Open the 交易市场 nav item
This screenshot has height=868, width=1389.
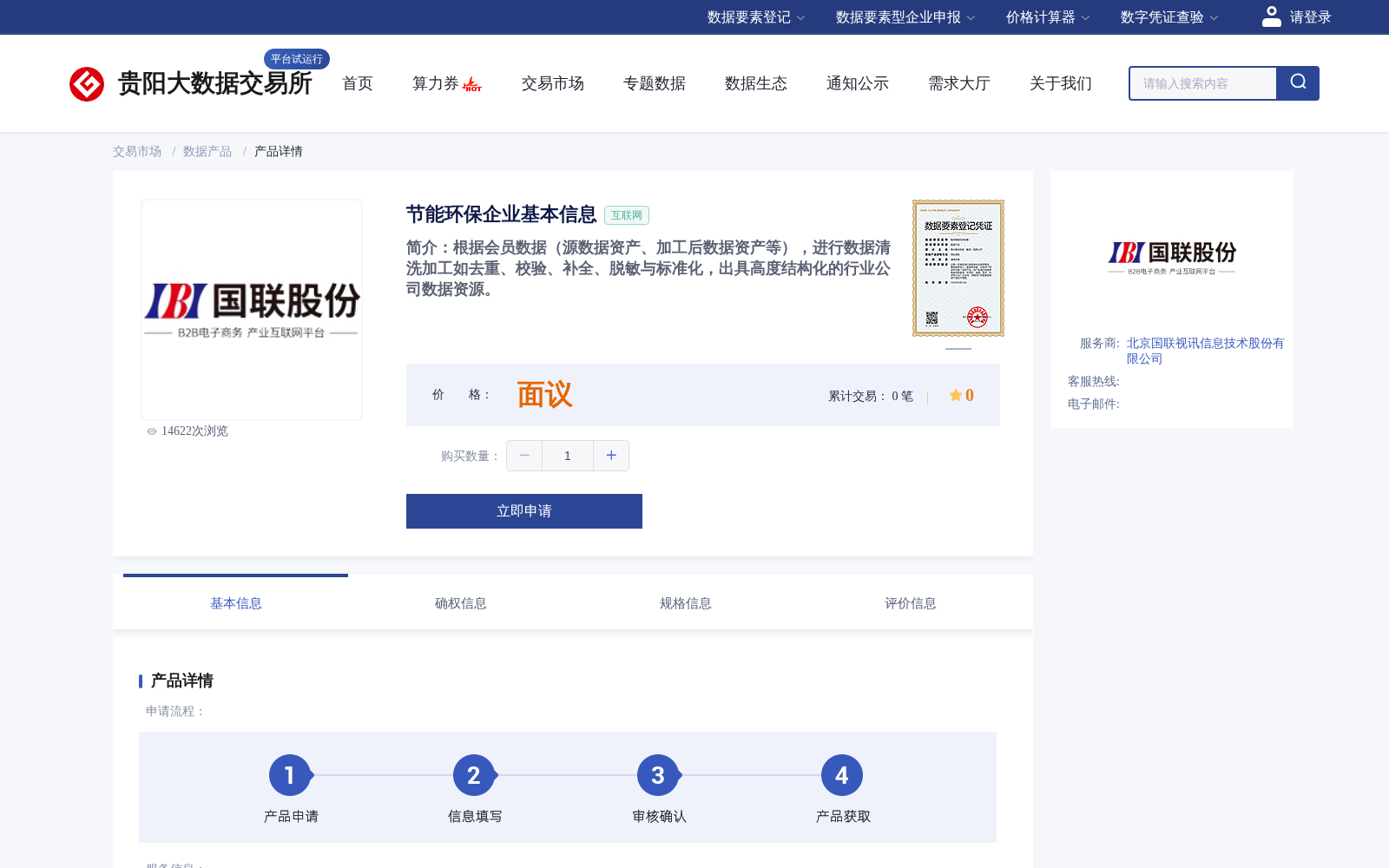pyautogui.click(x=553, y=83)
